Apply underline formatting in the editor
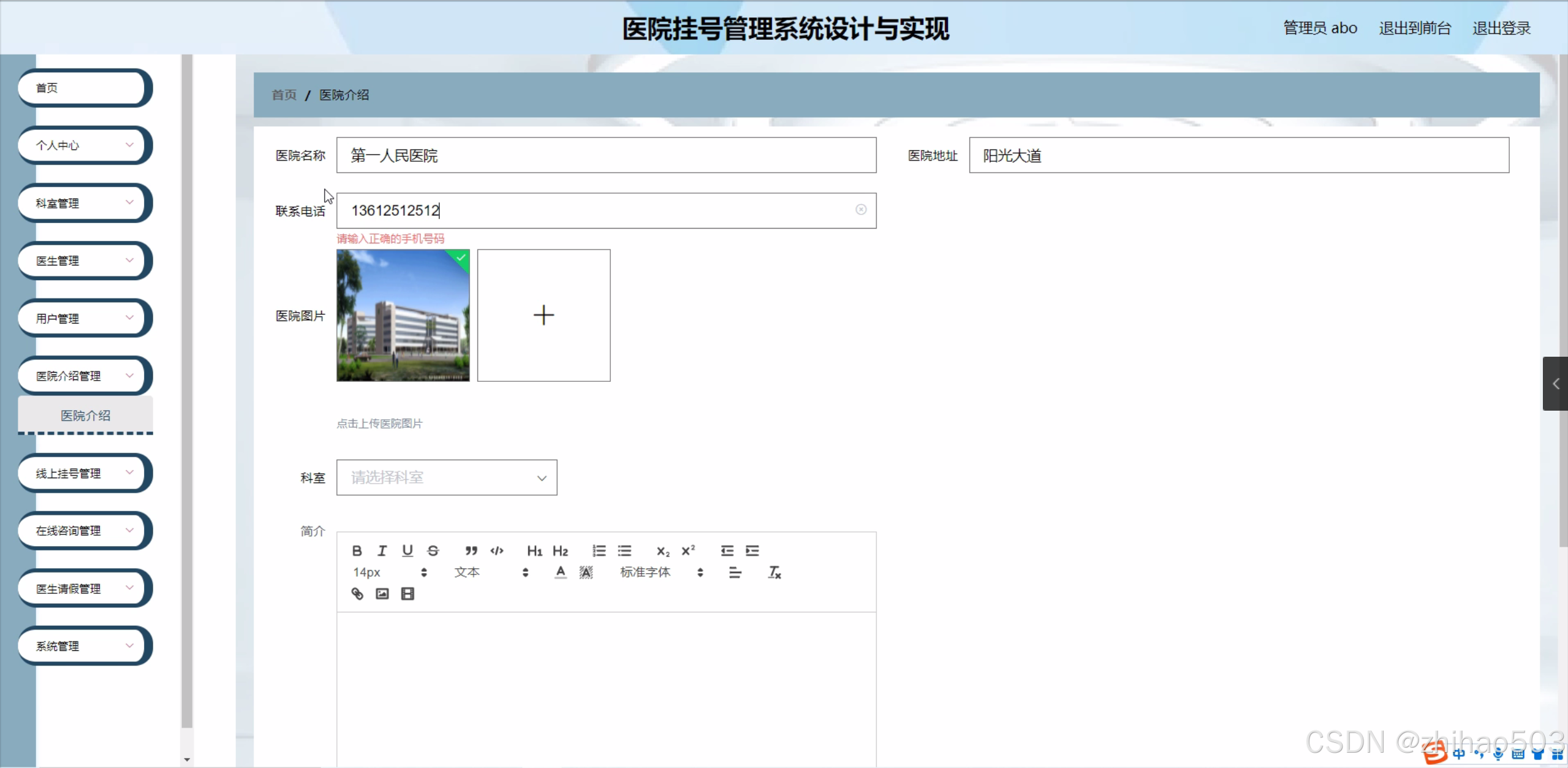Screen dimensions: 1568x768 [x=407, y=550]
